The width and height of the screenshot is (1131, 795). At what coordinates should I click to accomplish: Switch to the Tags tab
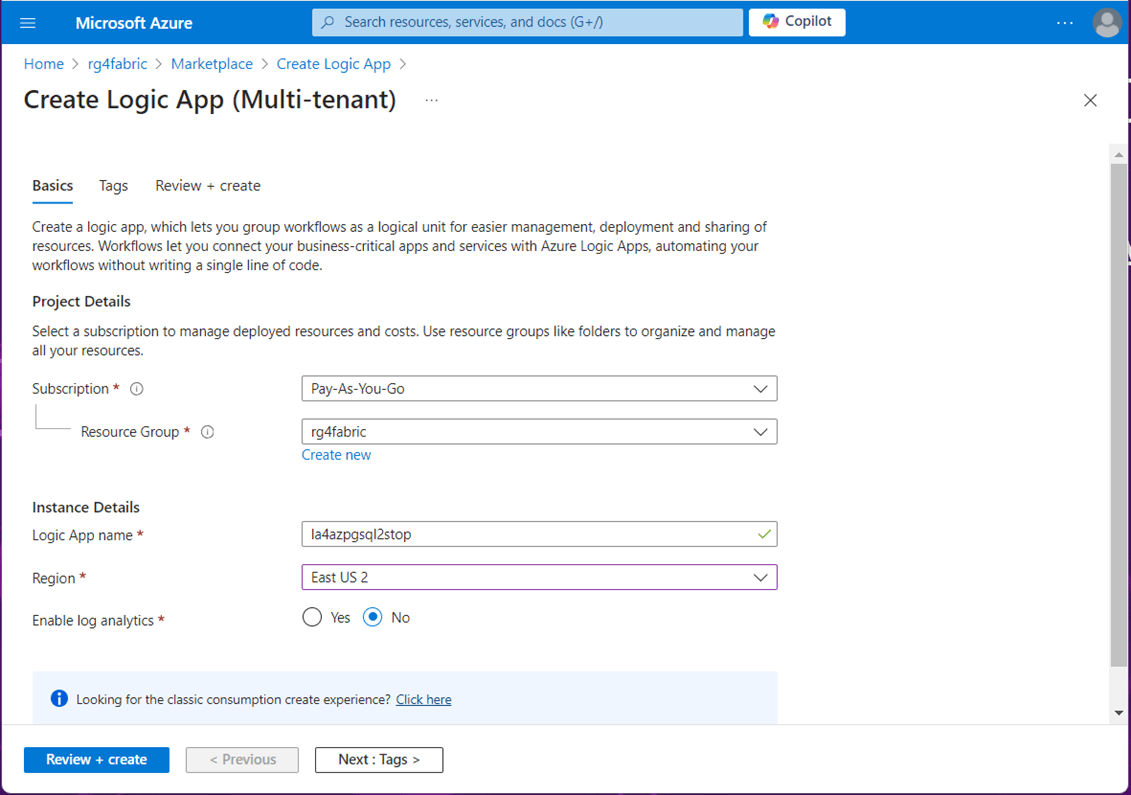click(113, 186)
